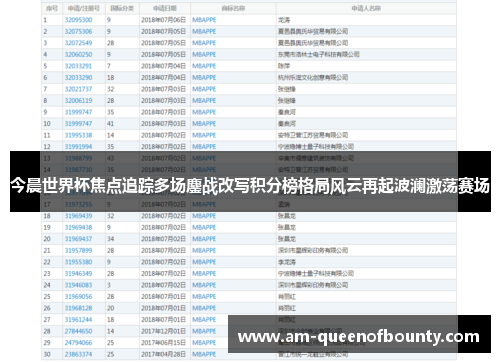Open registration number 32095300 link
This screenshot has height=362, width=500.
click(x=78, y=20)
